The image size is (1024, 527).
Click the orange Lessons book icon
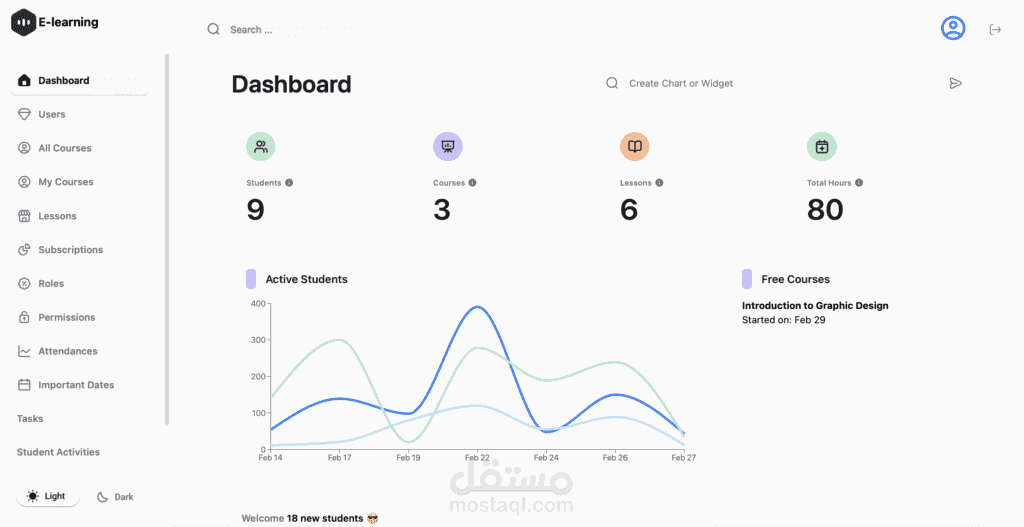(635, 146)
